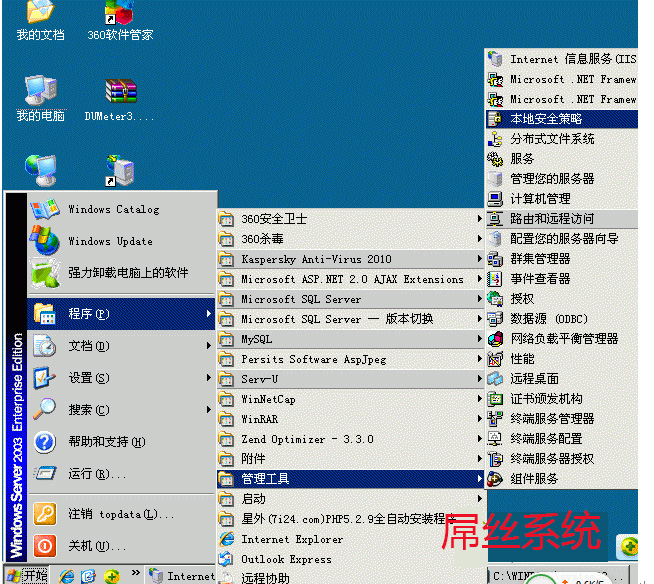The image size is (654, 584).
Task: Open 360杀毒 program folder
Action: pyautogui.click(x=350, y=239)
